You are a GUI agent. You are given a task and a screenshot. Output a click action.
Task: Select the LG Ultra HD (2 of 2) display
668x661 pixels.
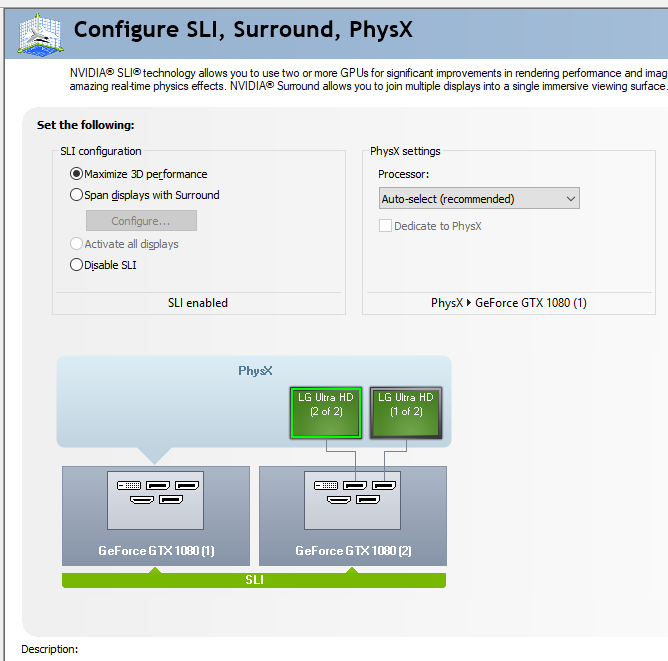[x=326, y=412]
